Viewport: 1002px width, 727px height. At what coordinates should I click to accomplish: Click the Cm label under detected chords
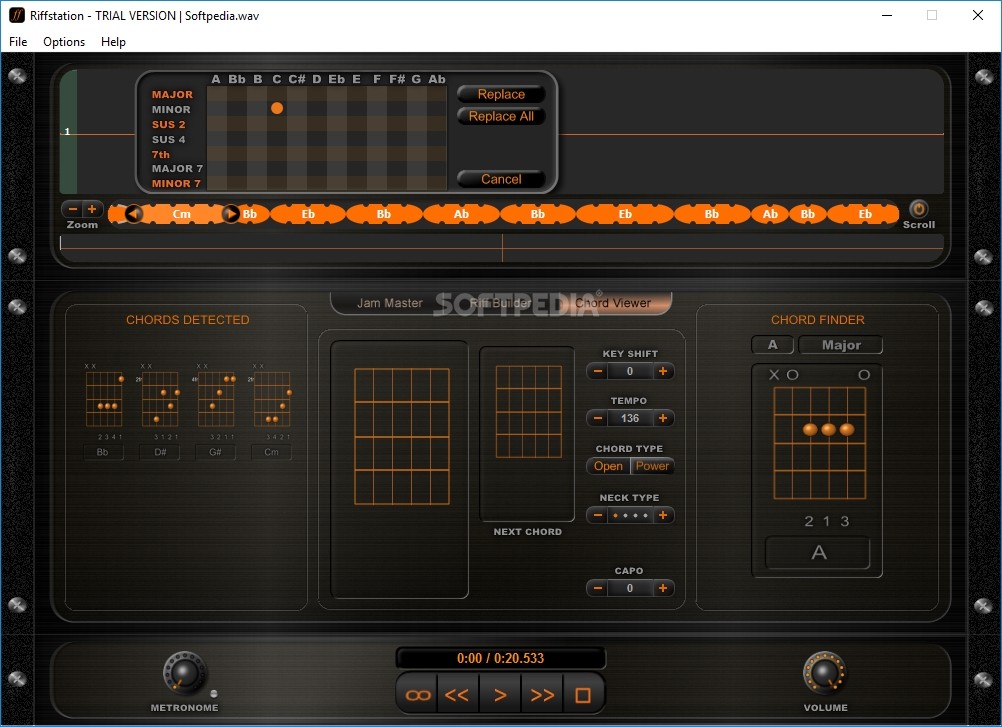tap(272, 452)
